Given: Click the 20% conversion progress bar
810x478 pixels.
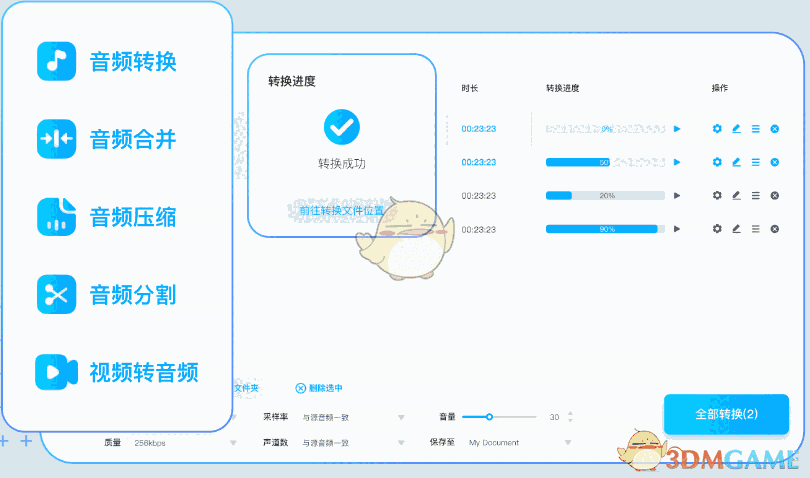Looking at the screenshot, I should point(605,195).
